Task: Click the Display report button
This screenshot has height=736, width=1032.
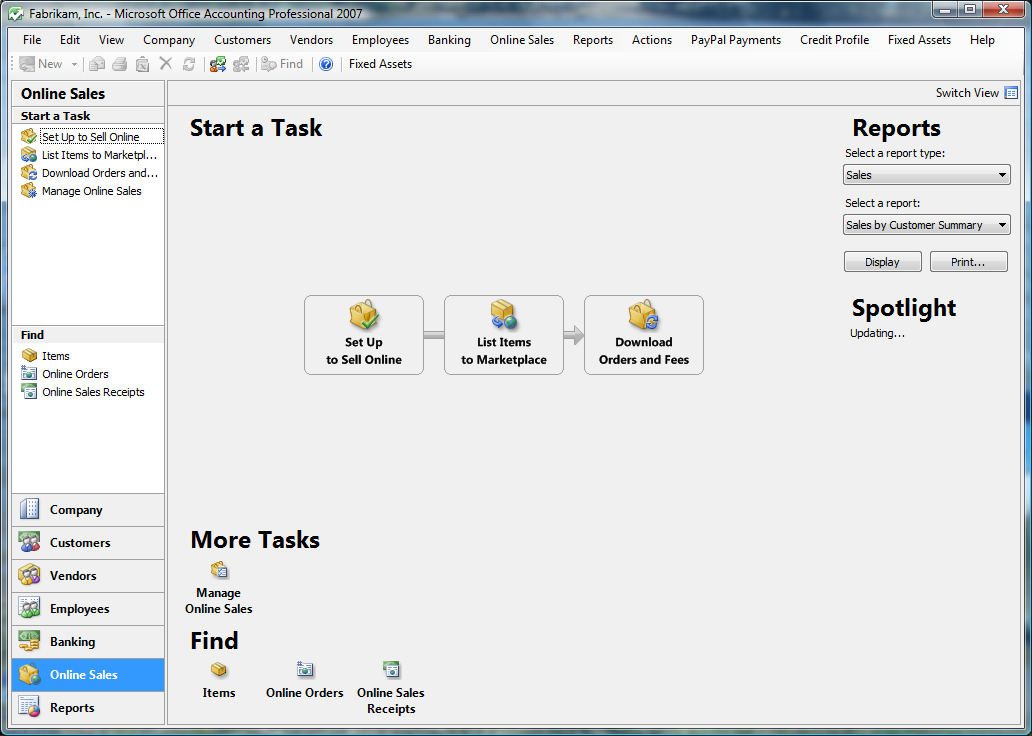Action: click(883, 261)
